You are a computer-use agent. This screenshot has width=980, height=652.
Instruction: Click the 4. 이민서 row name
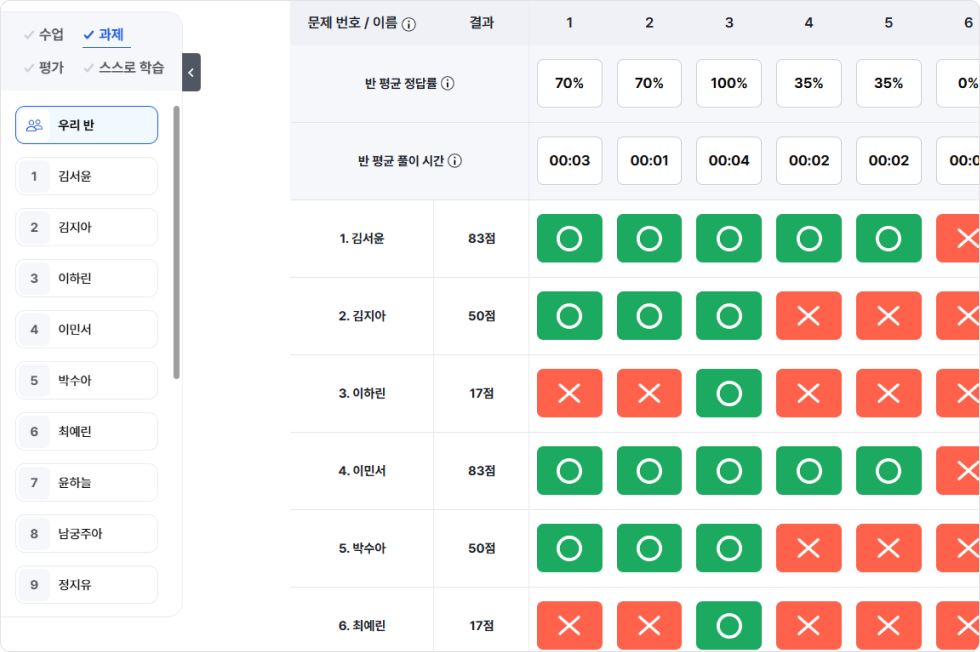(x=362, y=471)
